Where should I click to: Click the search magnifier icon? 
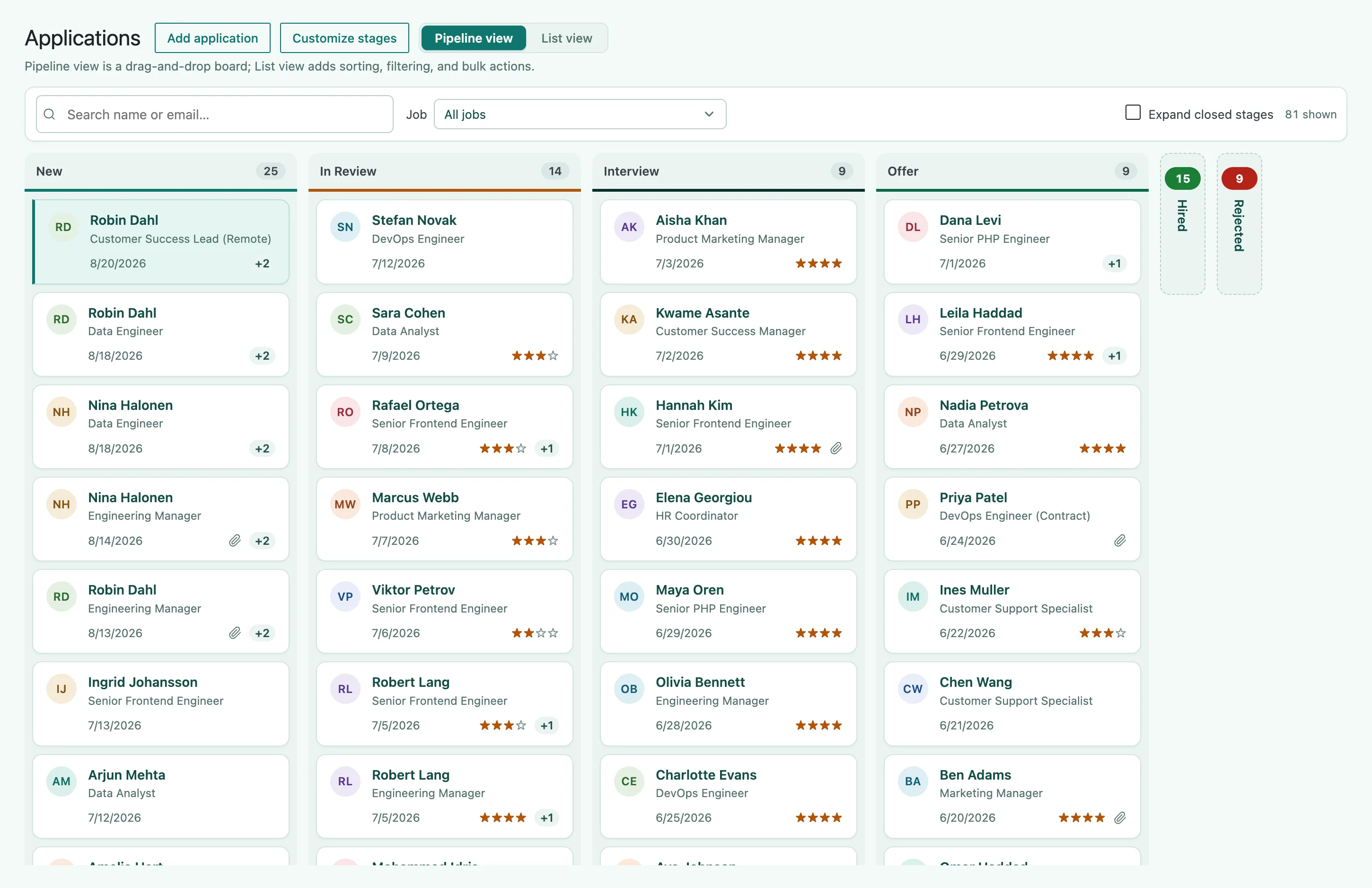50,114
